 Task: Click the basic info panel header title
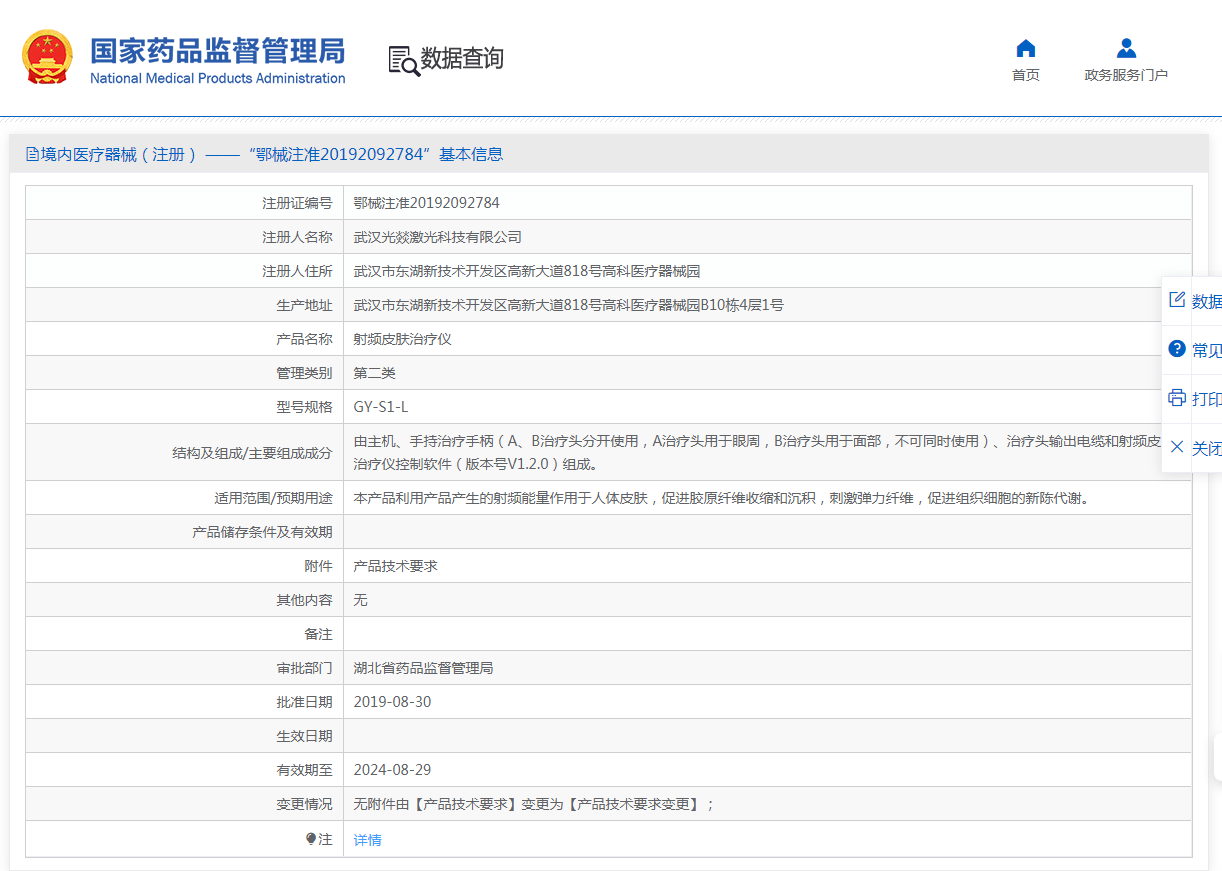pyautogui.click(x=272, y=154)
